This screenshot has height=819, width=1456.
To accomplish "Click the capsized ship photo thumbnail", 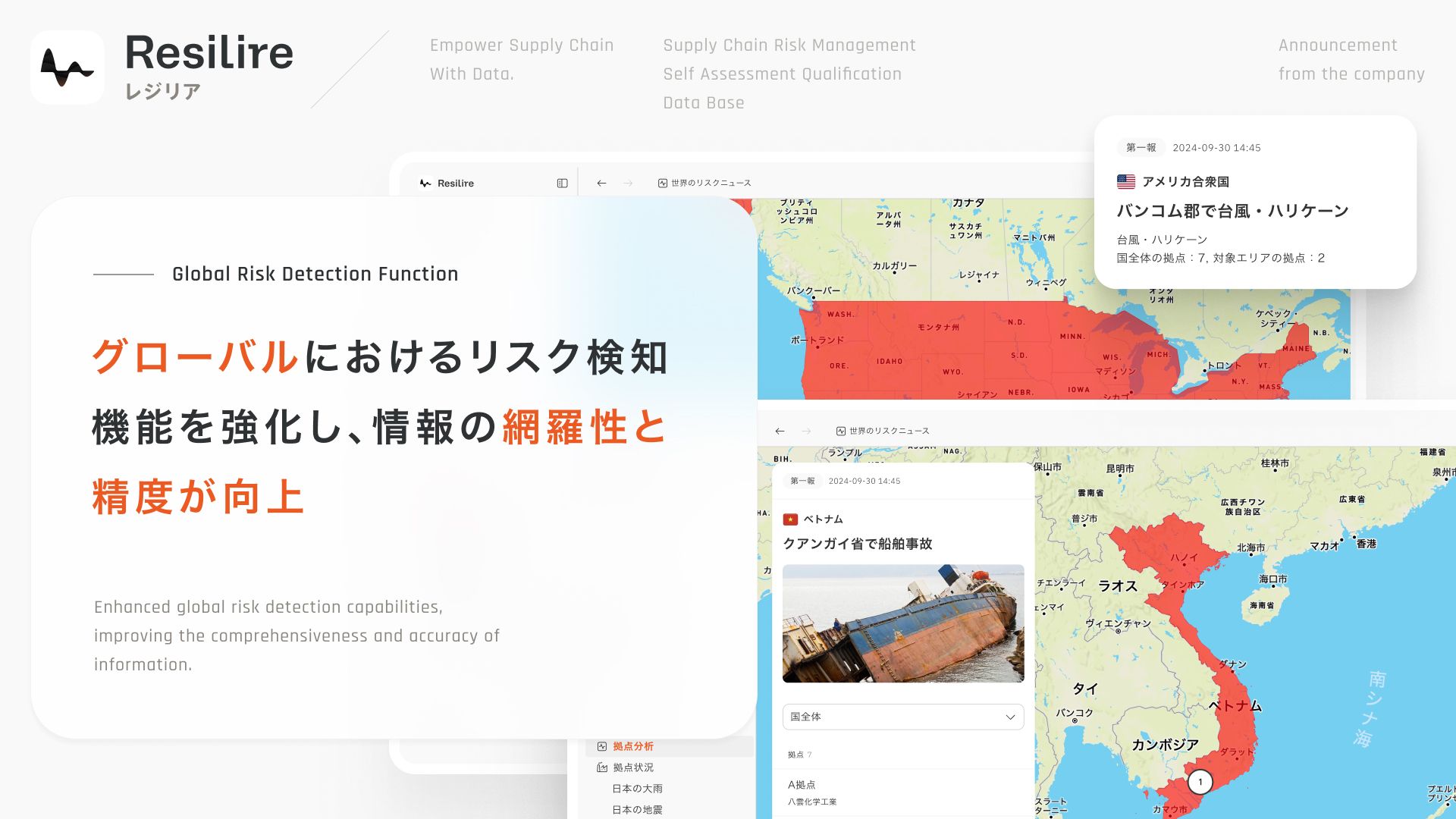I will (903, 623).
